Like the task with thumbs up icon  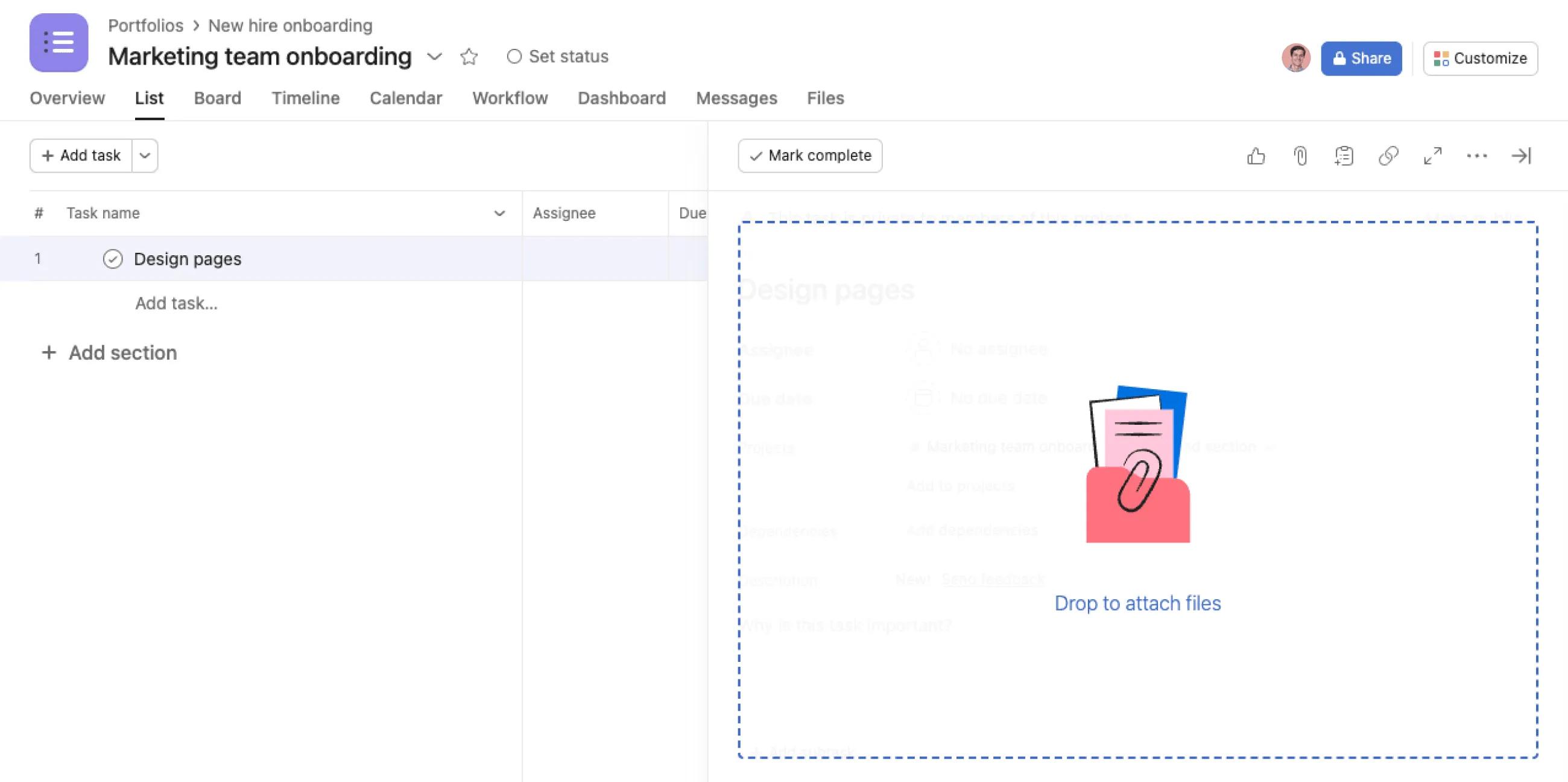click(x=1256, y=156)
